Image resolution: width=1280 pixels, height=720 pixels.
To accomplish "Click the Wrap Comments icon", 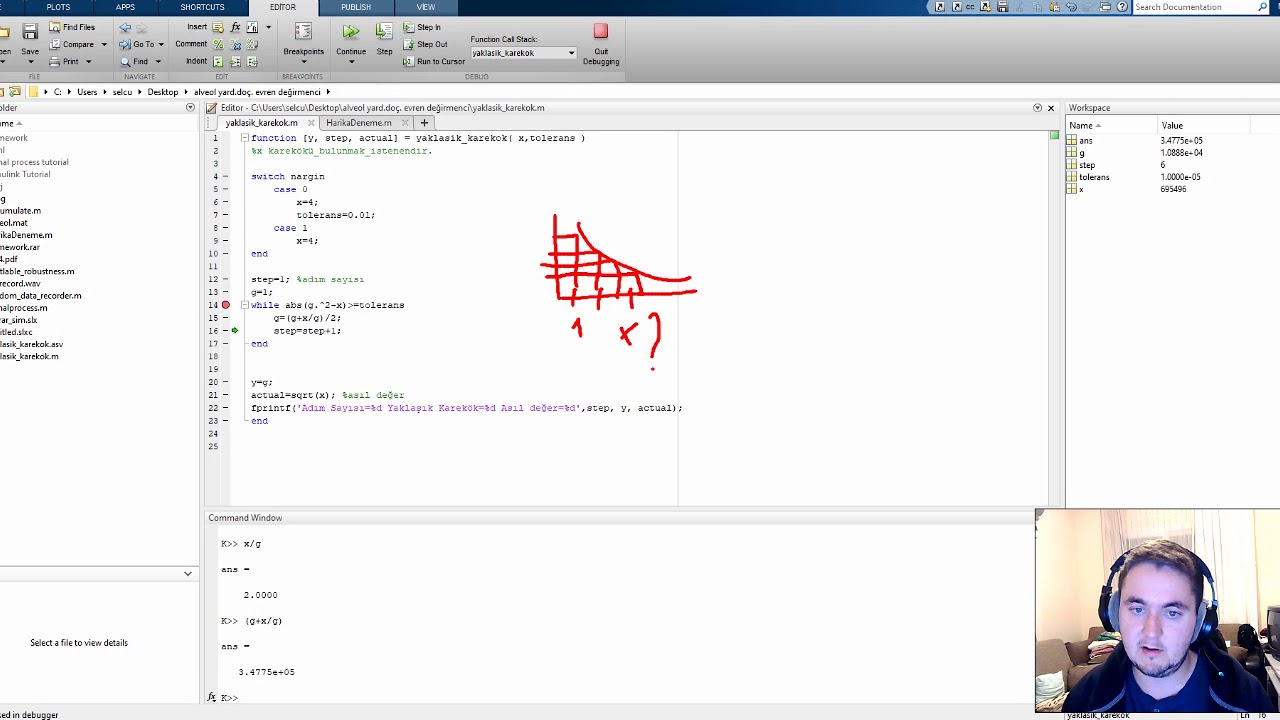I will [252, 44].
